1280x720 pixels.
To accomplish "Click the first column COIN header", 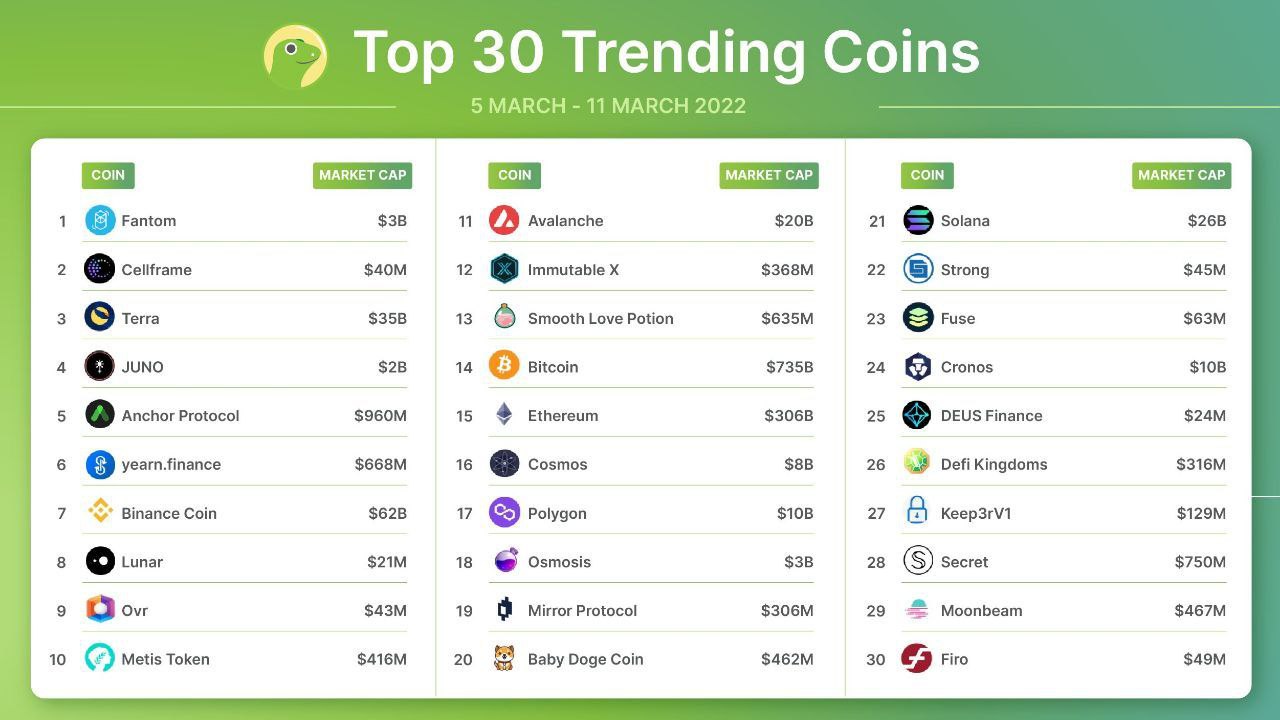I will (108, 175).
